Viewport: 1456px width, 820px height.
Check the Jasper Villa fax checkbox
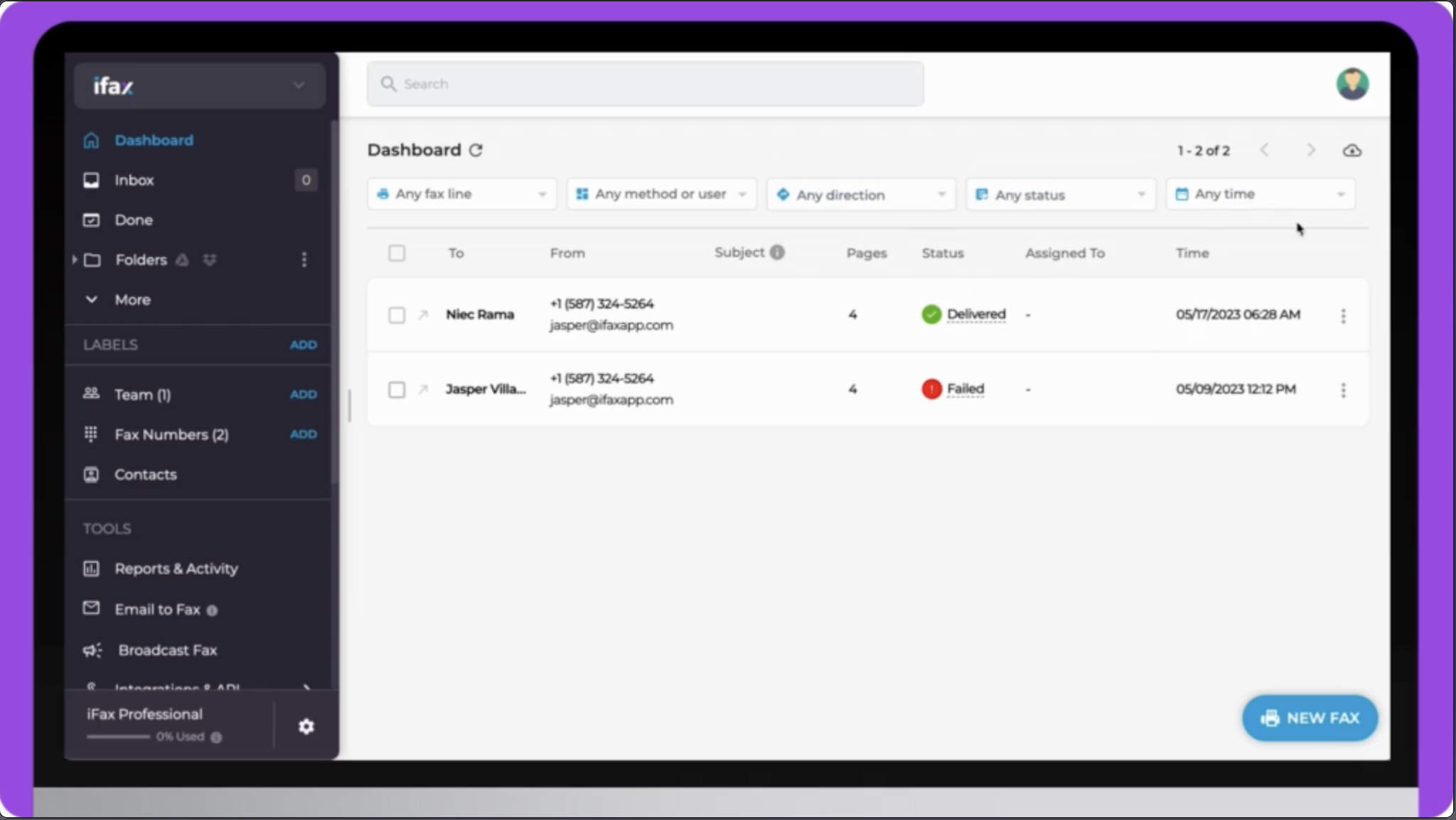tap(397, 389)
